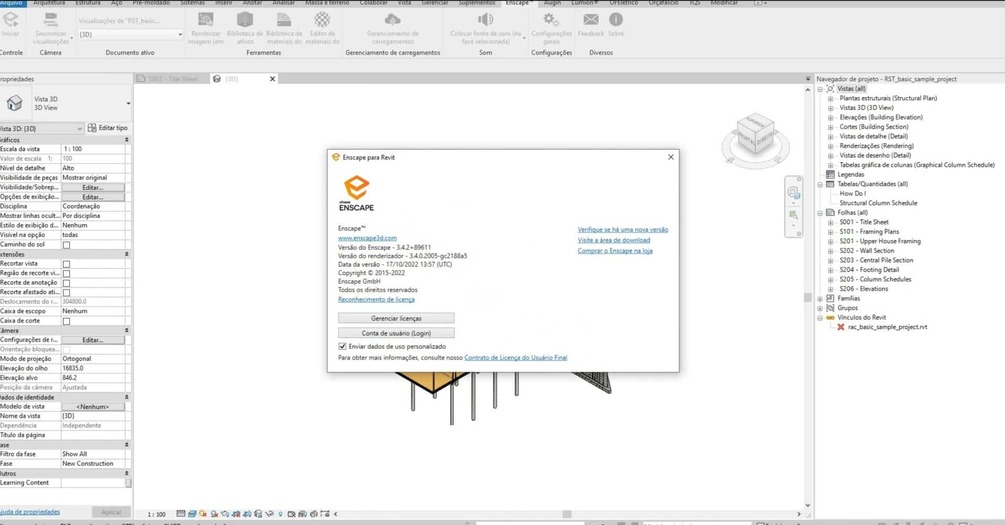This screenshot has width=1005, height=525.
Task: Click Conta de usuário (Login) button
Action: [396, 333]
